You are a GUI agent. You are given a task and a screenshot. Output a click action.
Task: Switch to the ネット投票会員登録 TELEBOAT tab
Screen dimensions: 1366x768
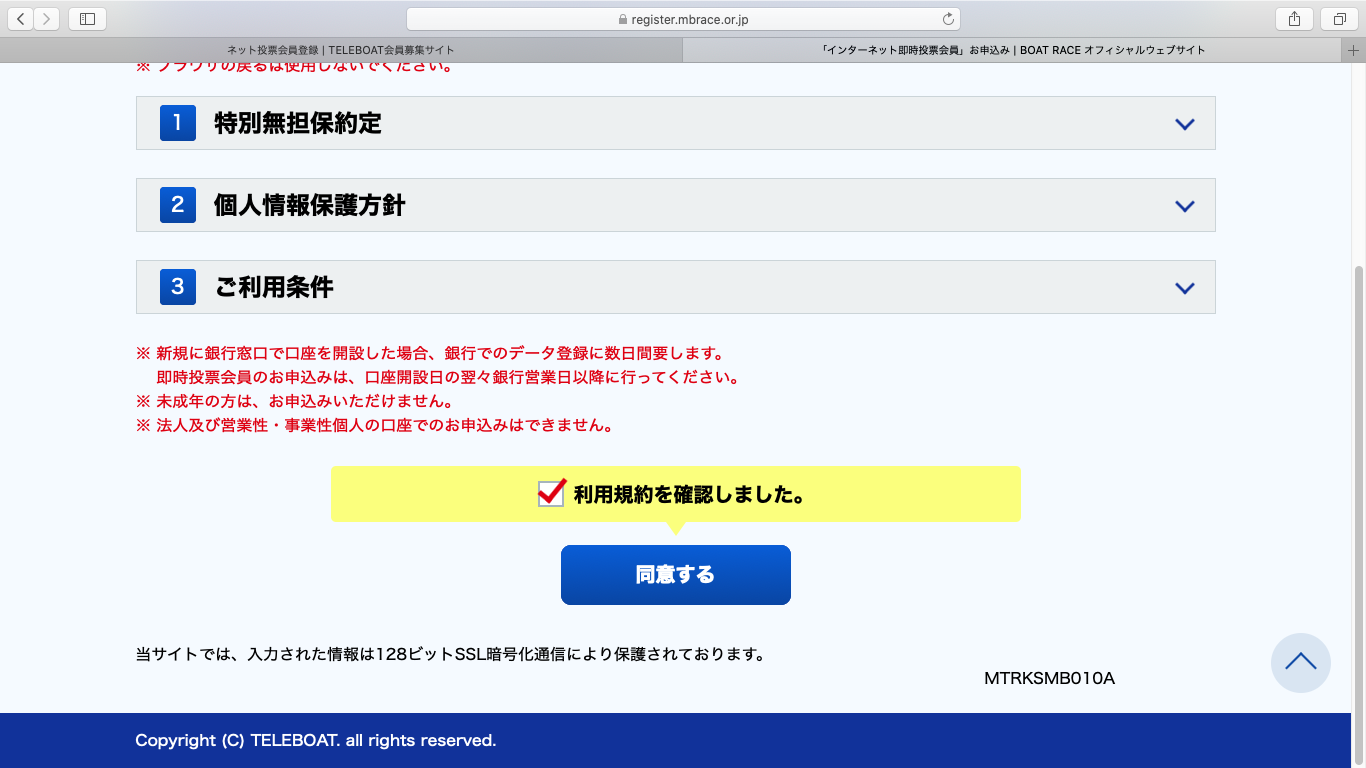point(341,50)
